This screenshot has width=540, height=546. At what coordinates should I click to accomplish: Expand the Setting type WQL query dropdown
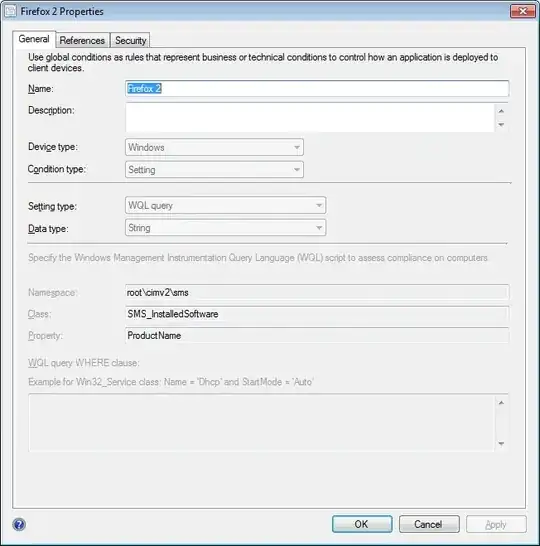click(226, 205)
